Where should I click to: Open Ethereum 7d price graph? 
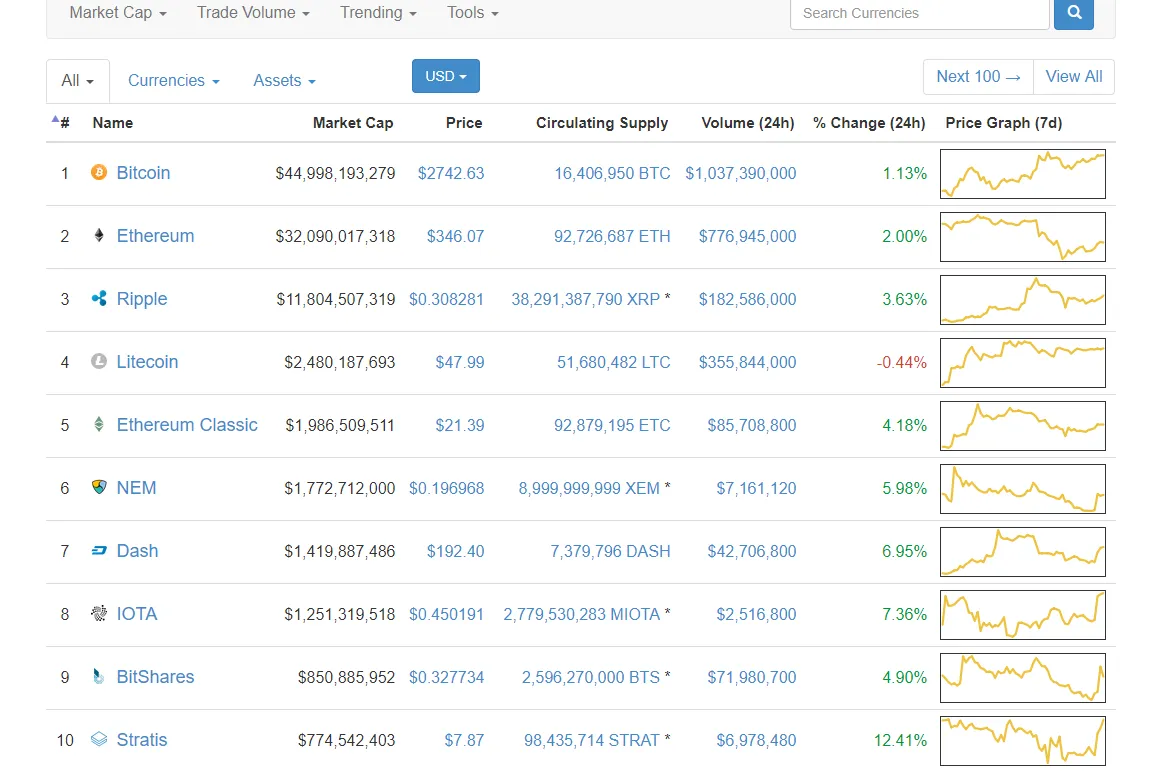click(1022, 237)
